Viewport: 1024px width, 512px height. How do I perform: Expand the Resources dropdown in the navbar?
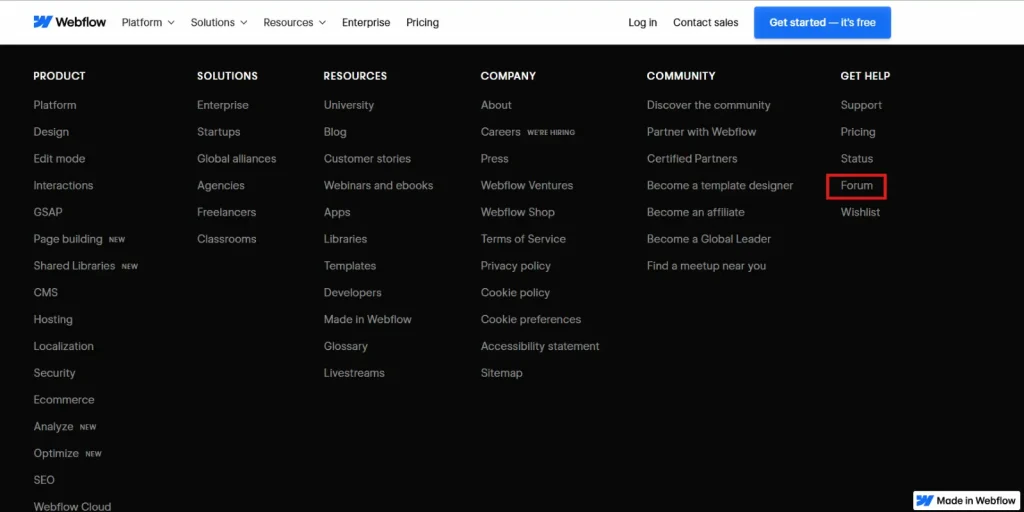pyautogui.click(x=295, y=22)
